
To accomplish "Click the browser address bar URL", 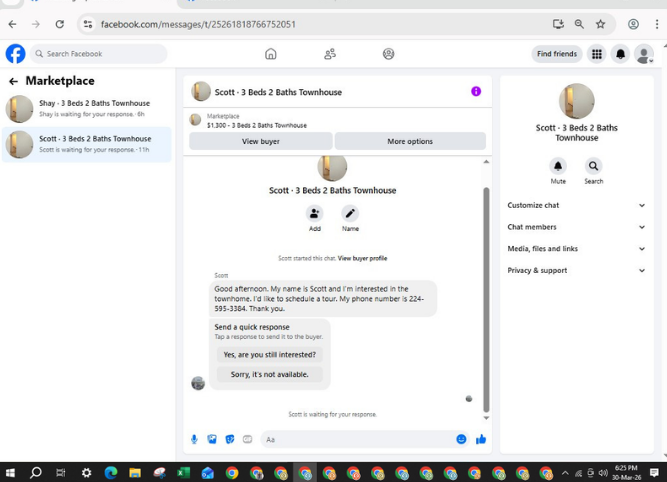I will 198,24.
